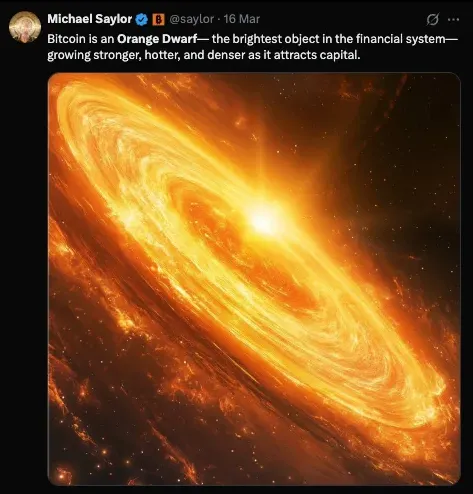Click the tweet's first line about financial system

252,39
